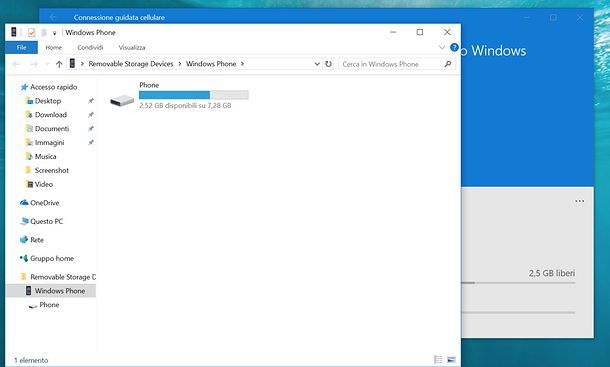Click the pin icon next to Documenti
The image size is (610, 367).
point(91,128)
